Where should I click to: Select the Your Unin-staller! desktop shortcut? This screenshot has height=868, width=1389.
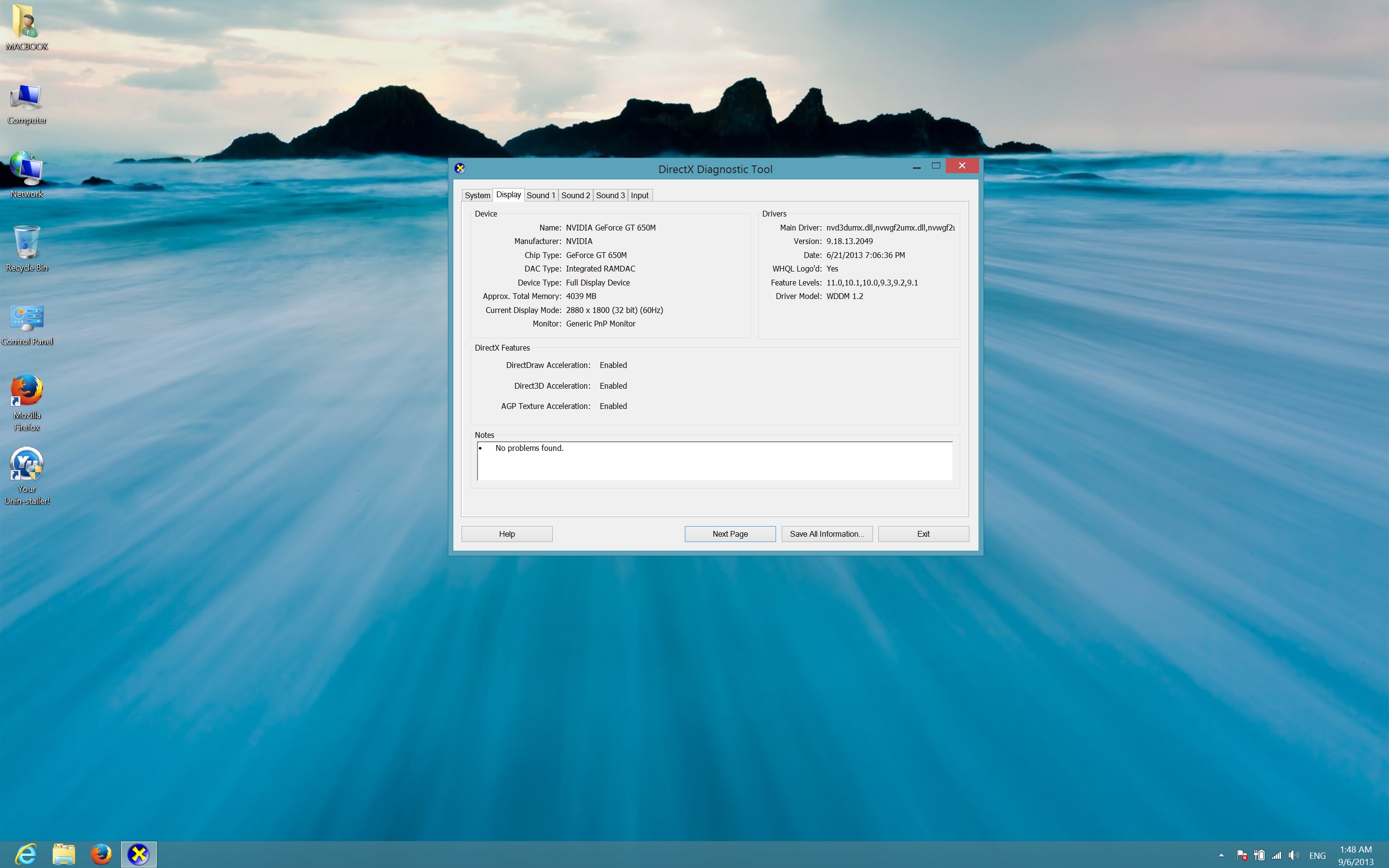(27, 476)
